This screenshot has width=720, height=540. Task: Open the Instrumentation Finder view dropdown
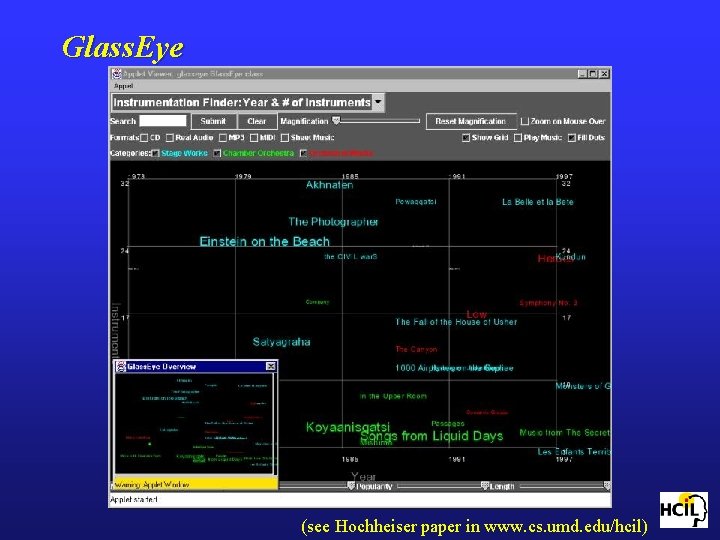248,102
